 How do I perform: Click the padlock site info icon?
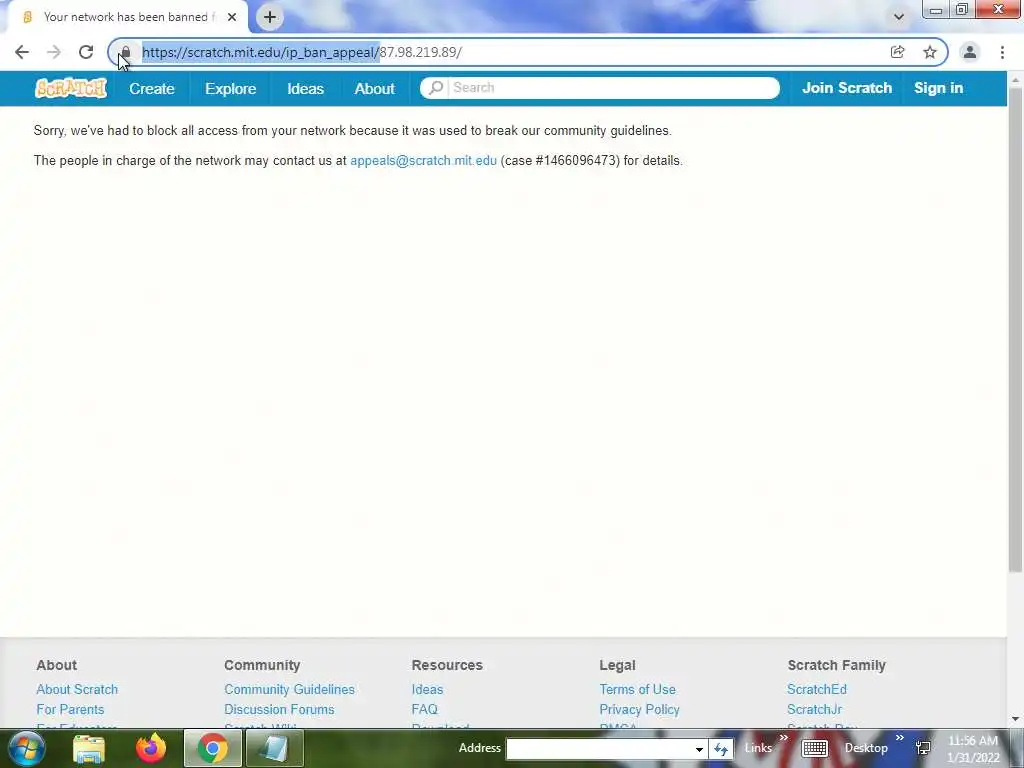coord(126,52)
